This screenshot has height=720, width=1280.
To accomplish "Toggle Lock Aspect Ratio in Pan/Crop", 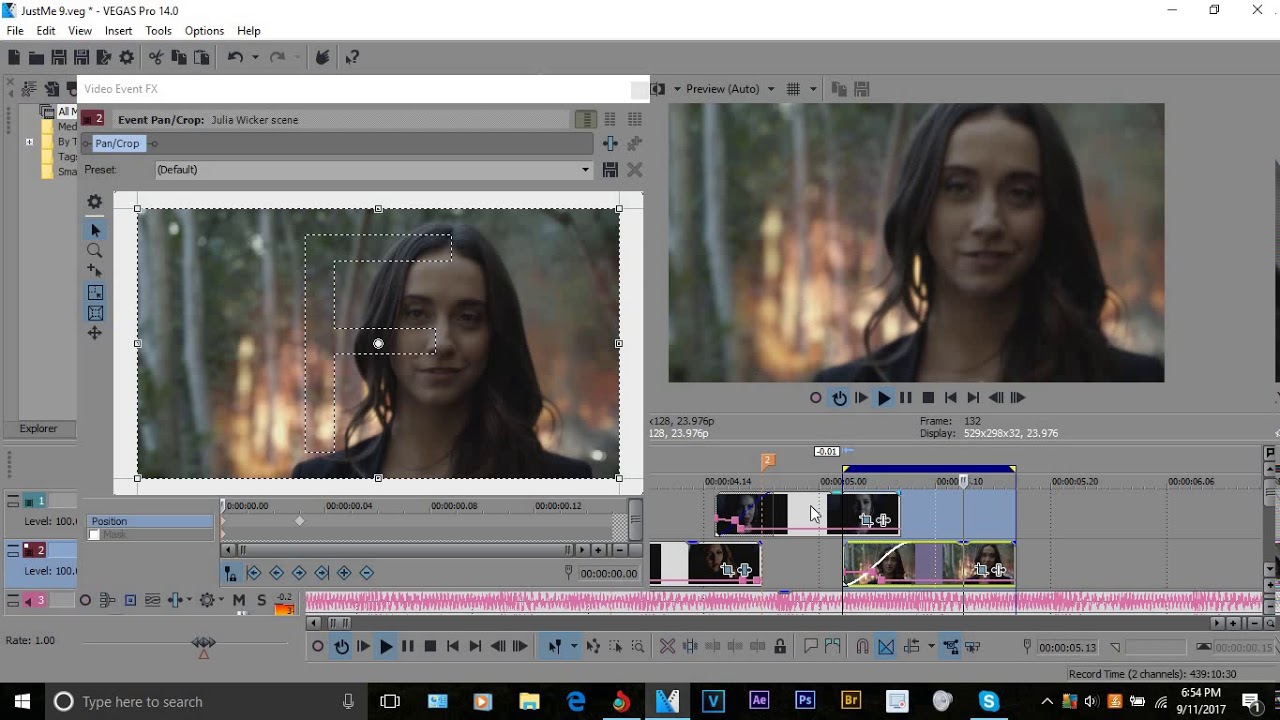I will pyautogui.click(x=95, y=293).
